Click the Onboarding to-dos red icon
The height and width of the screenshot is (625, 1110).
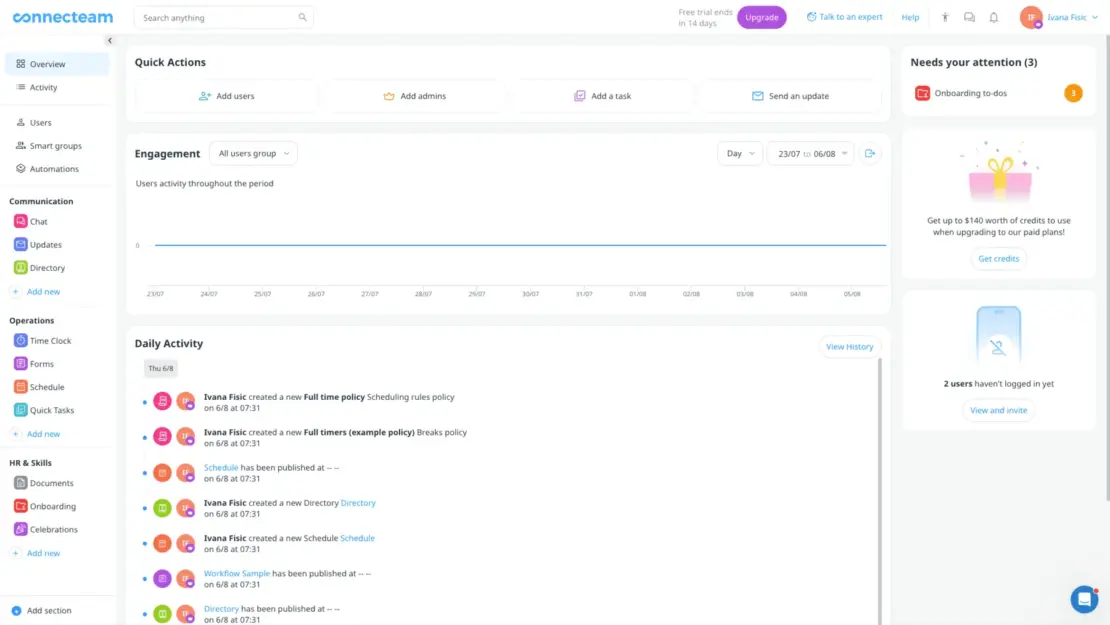922,93
